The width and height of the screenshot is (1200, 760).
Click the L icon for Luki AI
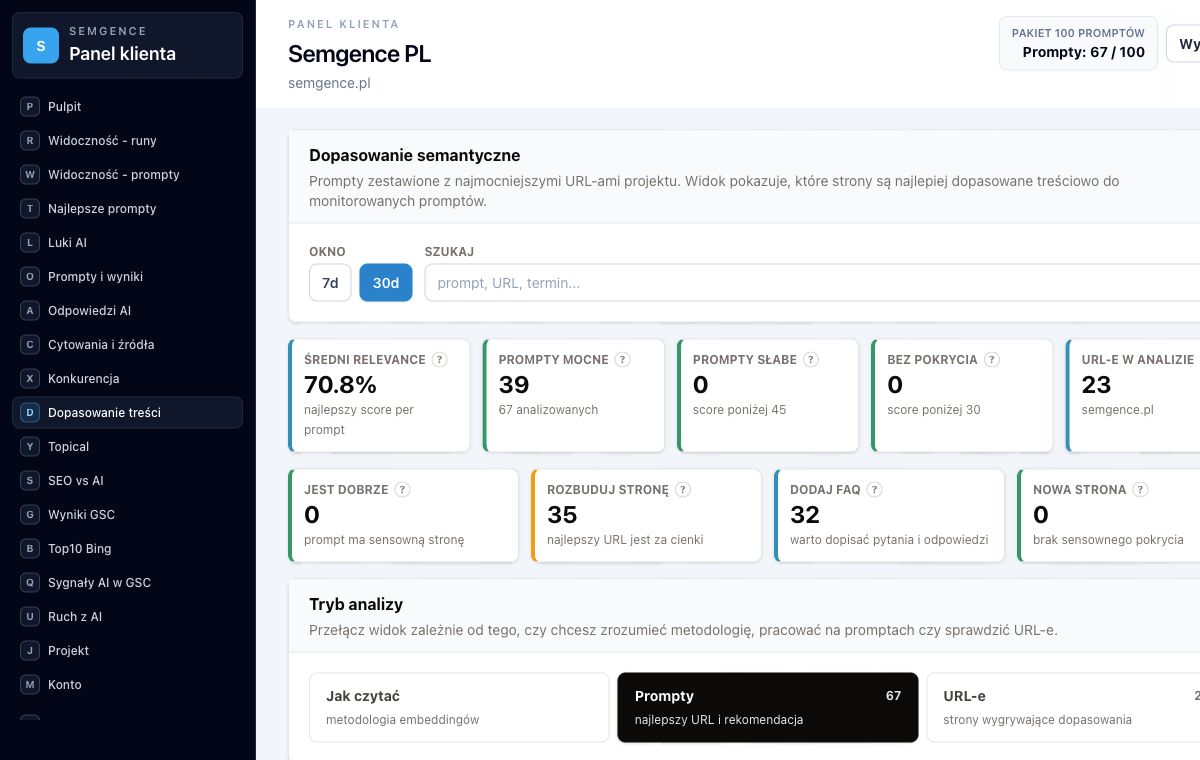point(30,242)
